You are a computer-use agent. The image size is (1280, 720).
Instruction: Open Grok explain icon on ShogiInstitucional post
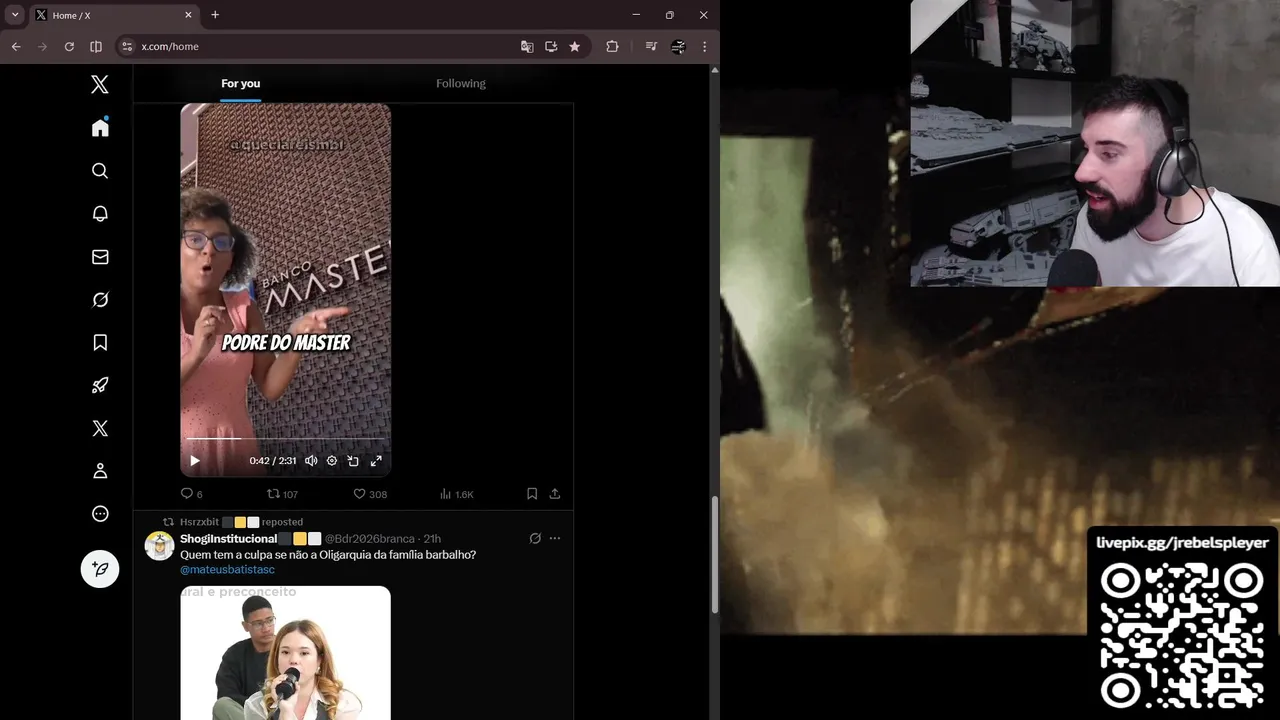[x=535, y=538]
